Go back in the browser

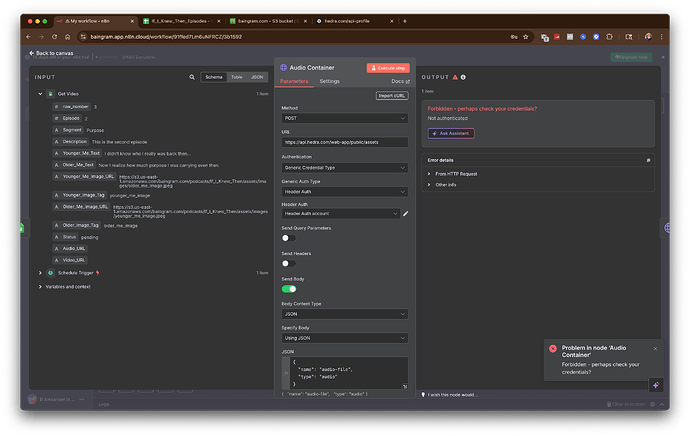(x=29, y=37)
